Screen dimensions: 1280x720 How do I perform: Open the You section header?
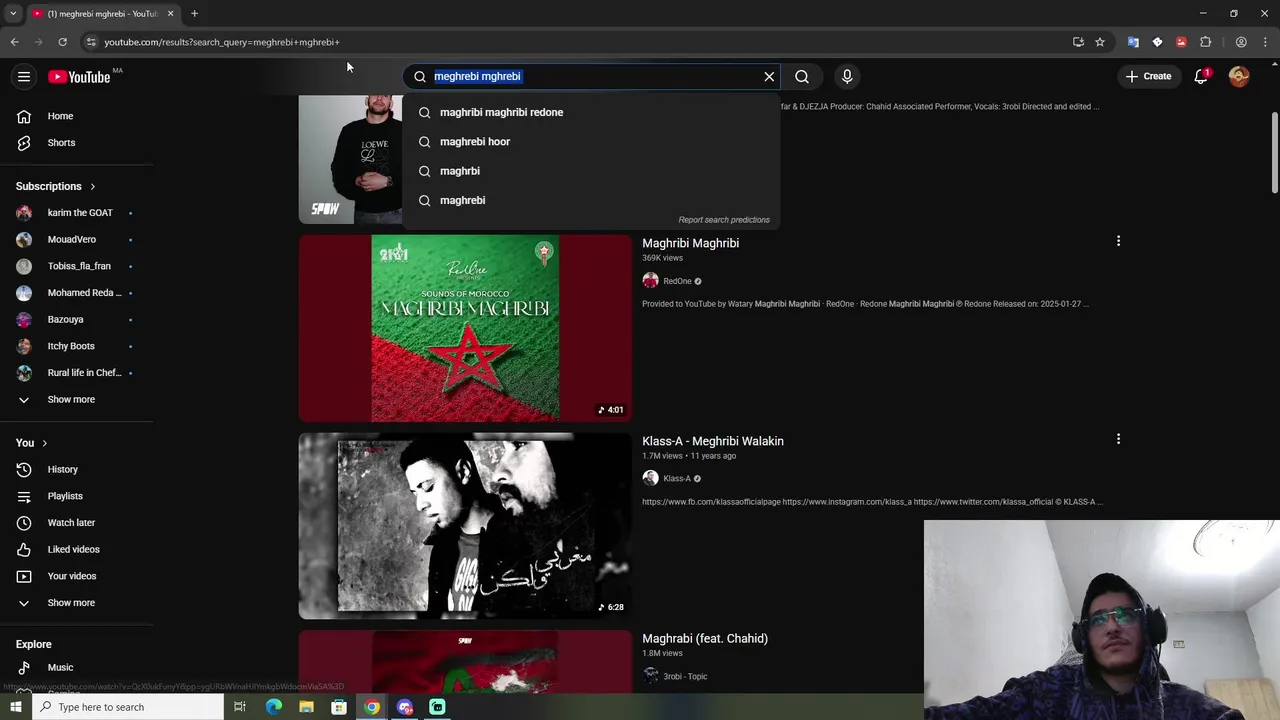pos(32,443)
